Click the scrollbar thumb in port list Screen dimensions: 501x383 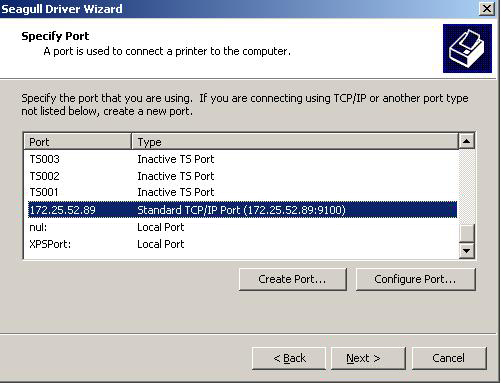(x=466, y=233)
